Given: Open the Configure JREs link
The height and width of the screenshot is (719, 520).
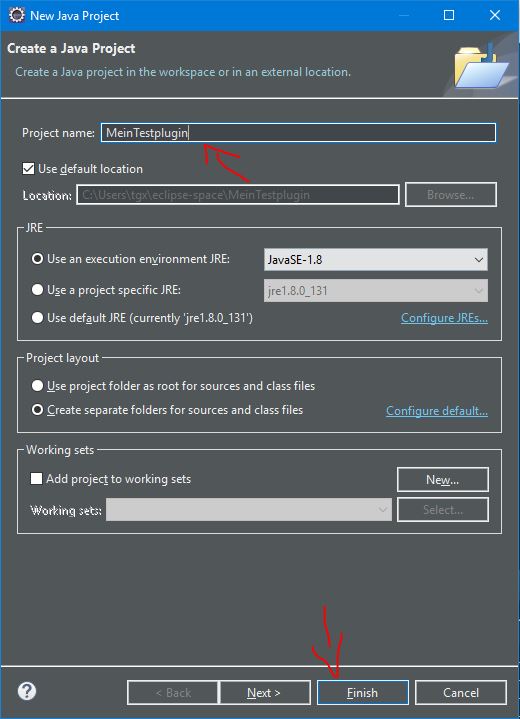Looking at the screenshot, I should click(x=444, y=318).
